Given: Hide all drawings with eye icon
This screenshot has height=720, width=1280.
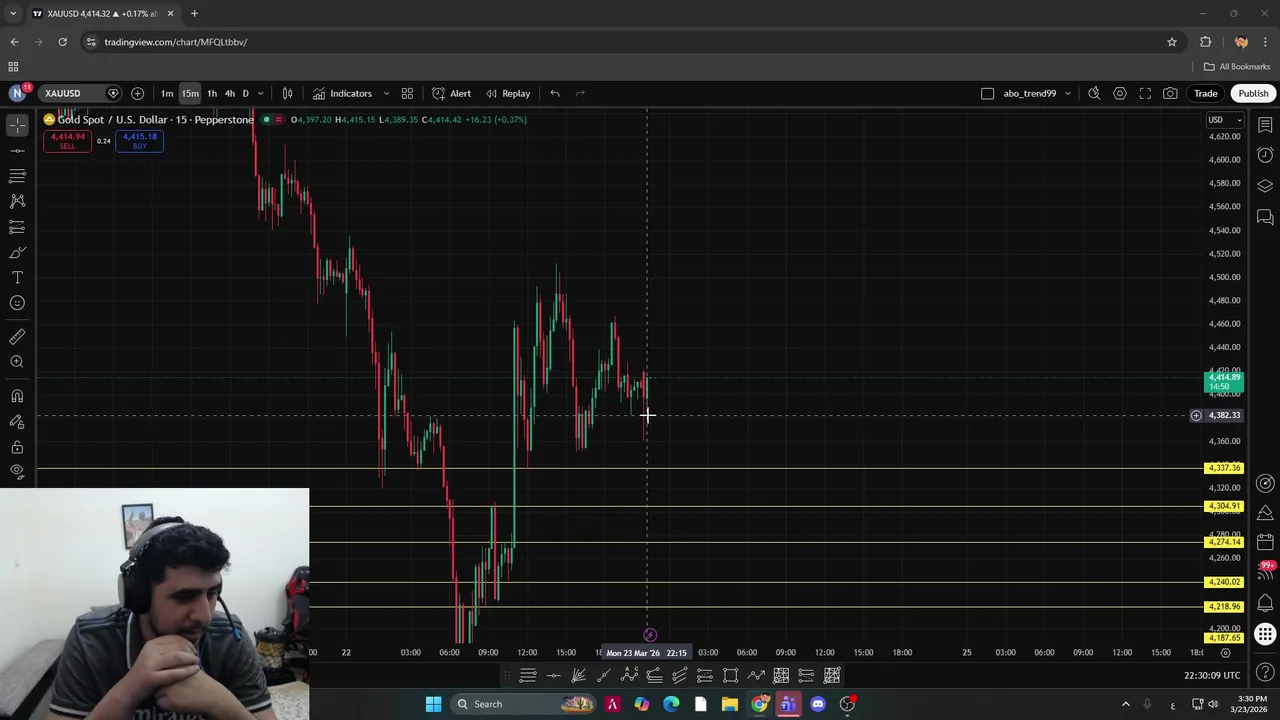Looking at the screenshot, I should coord(17,471).
